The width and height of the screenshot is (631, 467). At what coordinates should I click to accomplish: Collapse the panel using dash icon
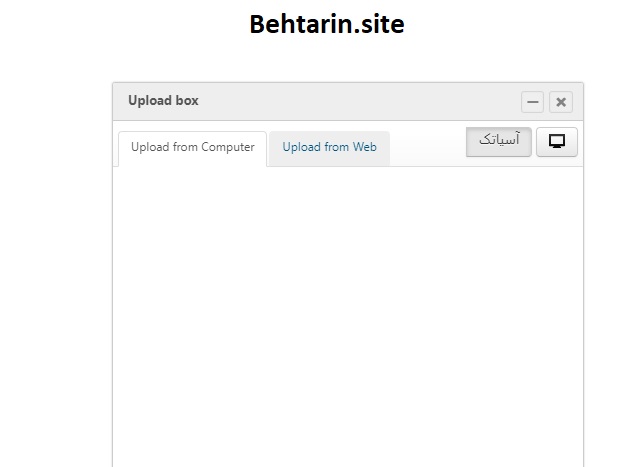click(532, 102)
